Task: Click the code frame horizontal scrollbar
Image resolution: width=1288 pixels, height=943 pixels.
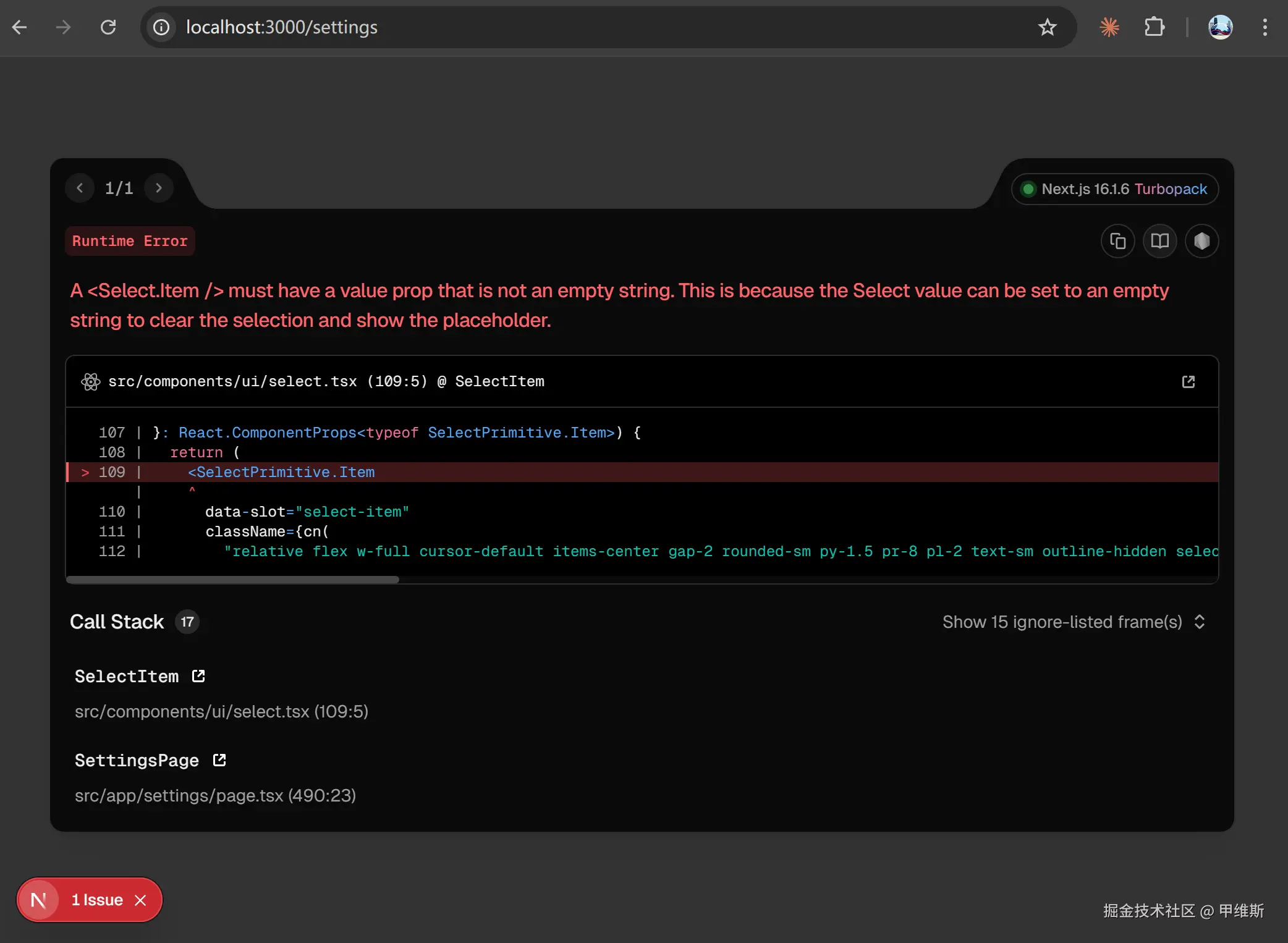Action: pyautogui.click(x=232, y=580)
